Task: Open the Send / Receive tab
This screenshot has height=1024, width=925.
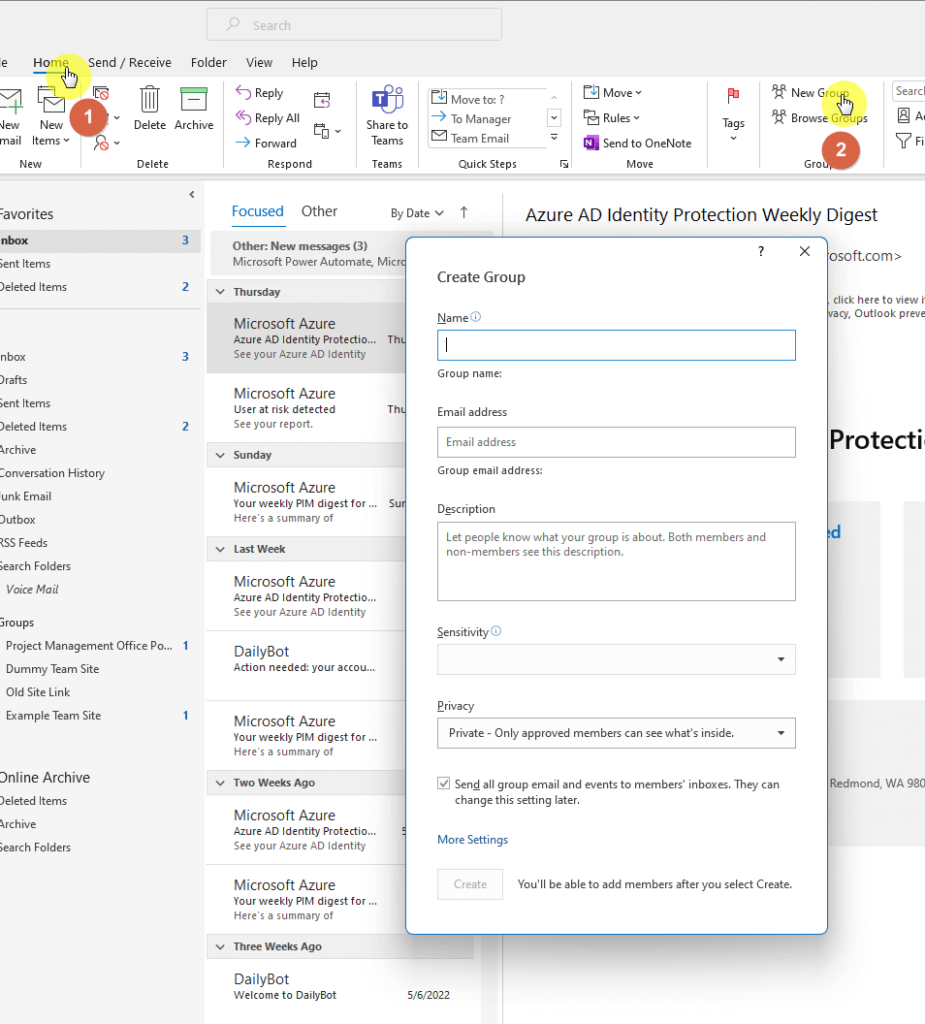Action: point(129,63)
